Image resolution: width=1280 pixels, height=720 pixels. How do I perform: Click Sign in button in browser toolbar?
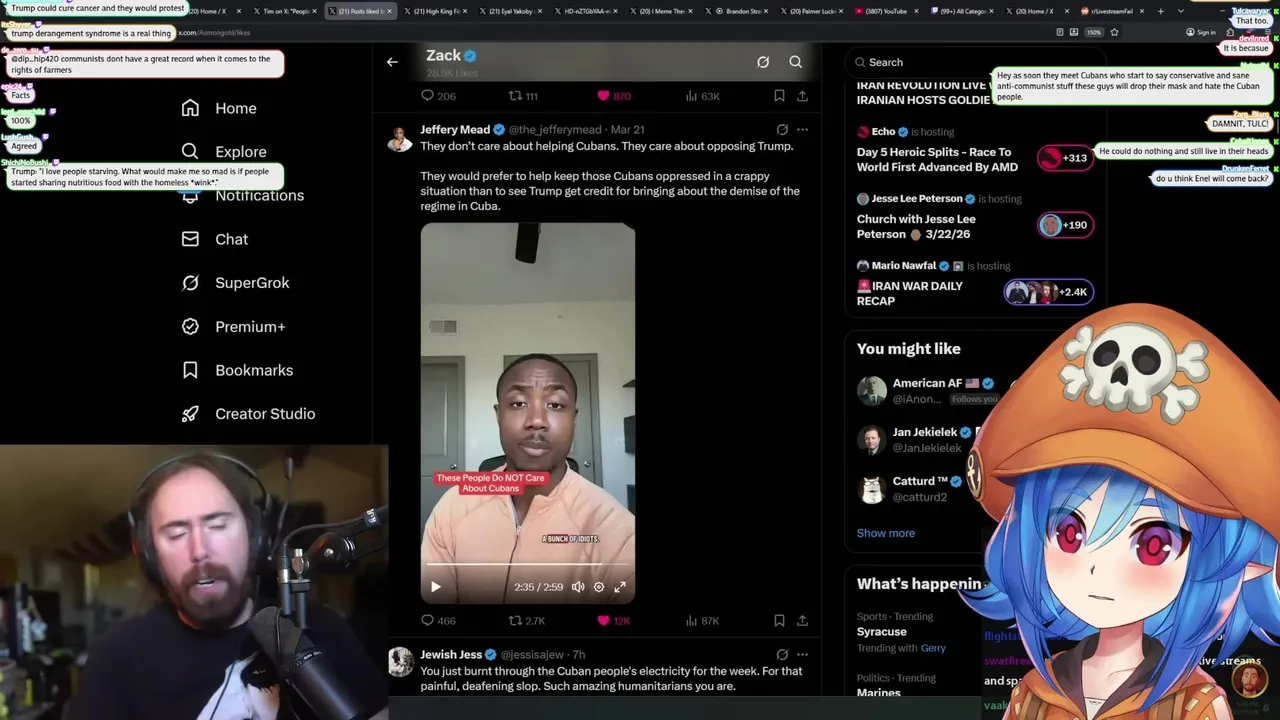click(1201, 32)
